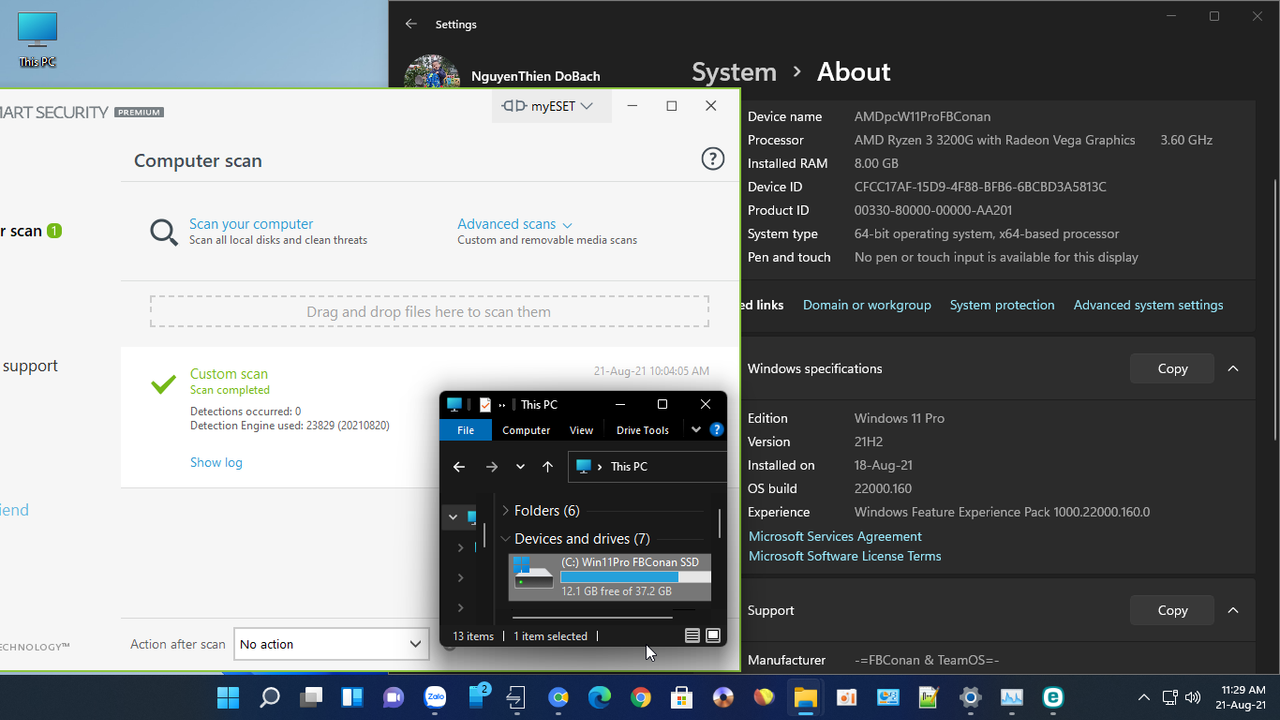This screenshot has width=1280, height=720.
Task: Open the File menu in Explorer
Action: [465, 429]
